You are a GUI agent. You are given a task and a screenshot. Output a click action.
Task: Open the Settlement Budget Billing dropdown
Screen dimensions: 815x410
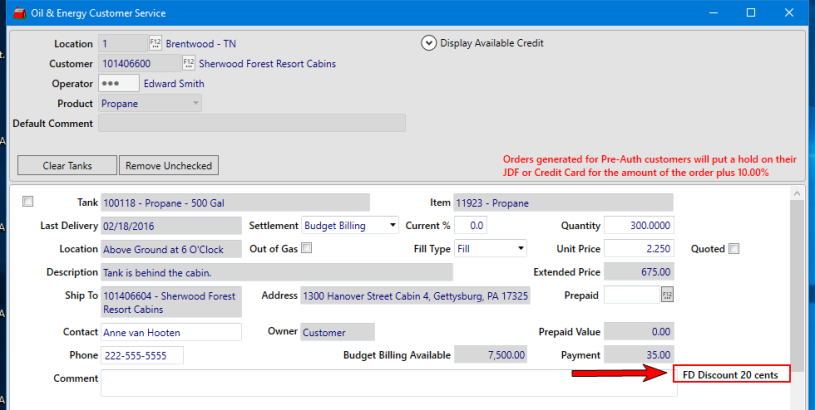coord(350,225)
